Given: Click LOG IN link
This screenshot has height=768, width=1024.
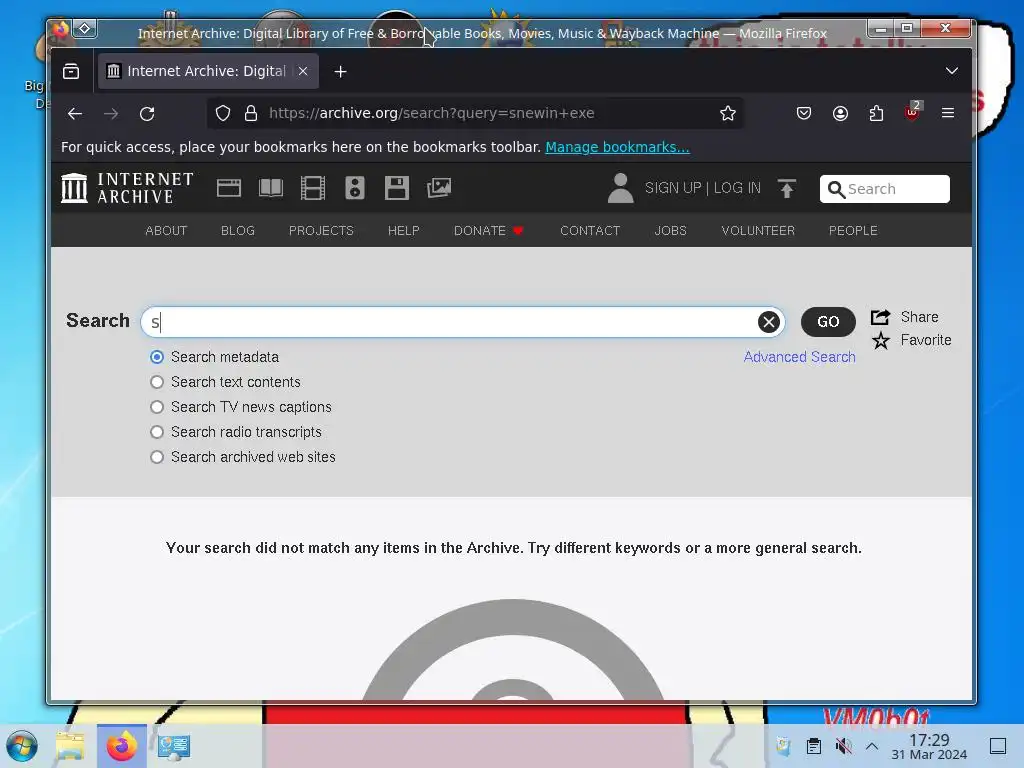Looking at the screenshot, I should click(737, 188).
